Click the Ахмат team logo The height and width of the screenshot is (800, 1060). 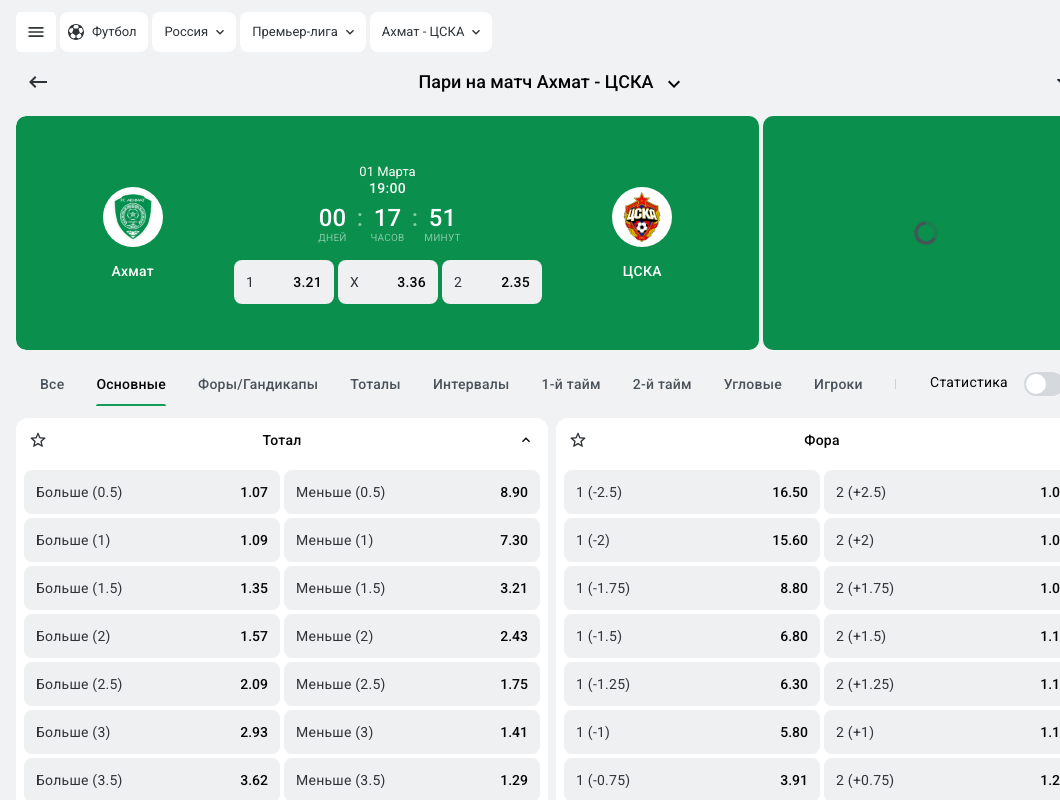[133, 217]
